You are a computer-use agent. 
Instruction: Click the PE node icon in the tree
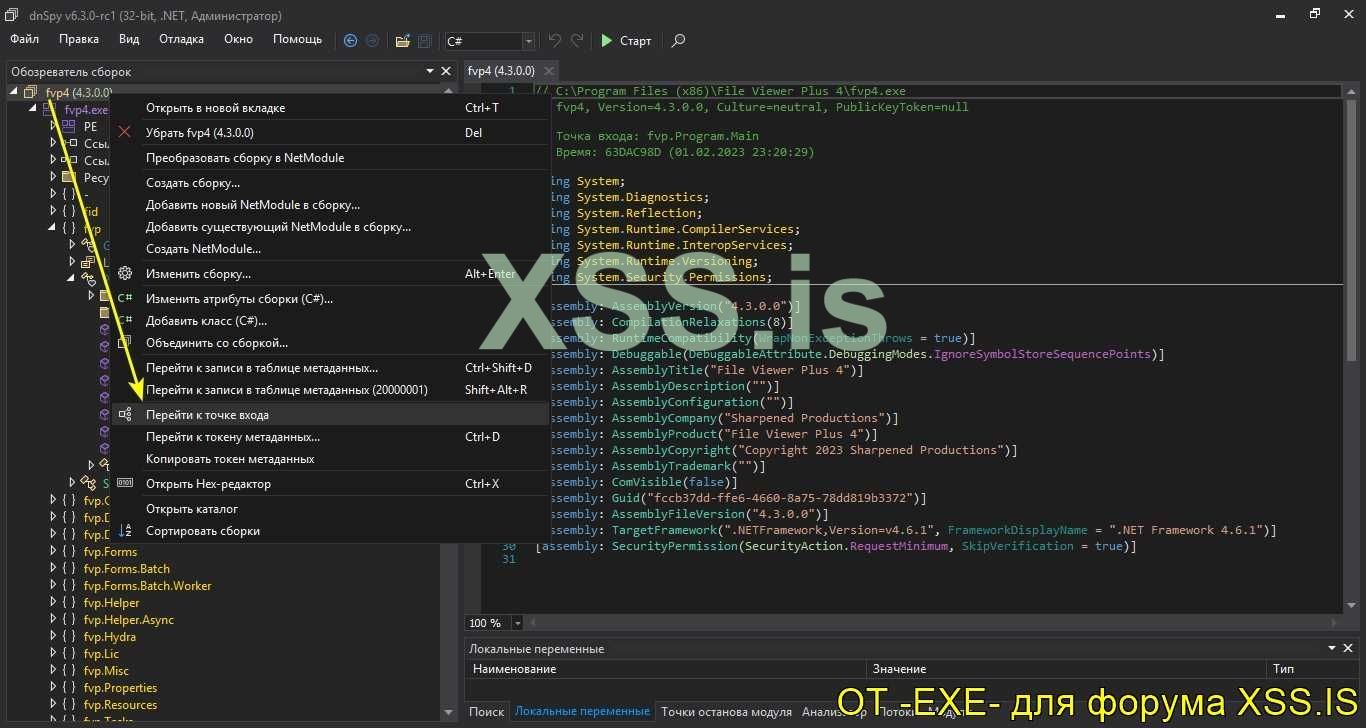68,127
